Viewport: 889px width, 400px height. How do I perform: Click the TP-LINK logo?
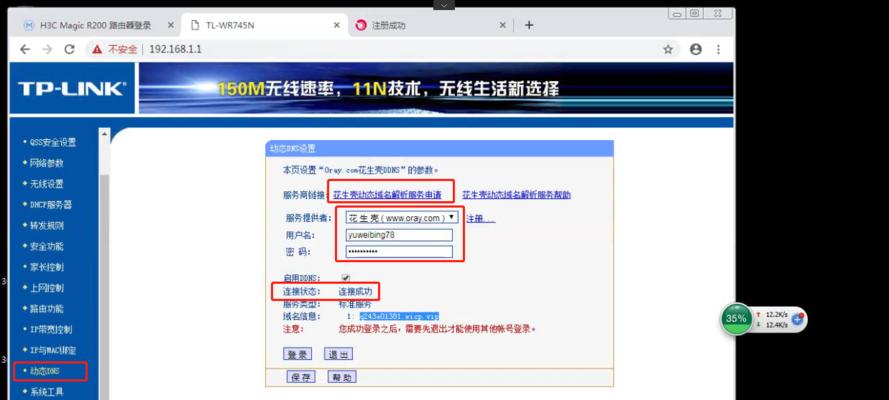71,88
